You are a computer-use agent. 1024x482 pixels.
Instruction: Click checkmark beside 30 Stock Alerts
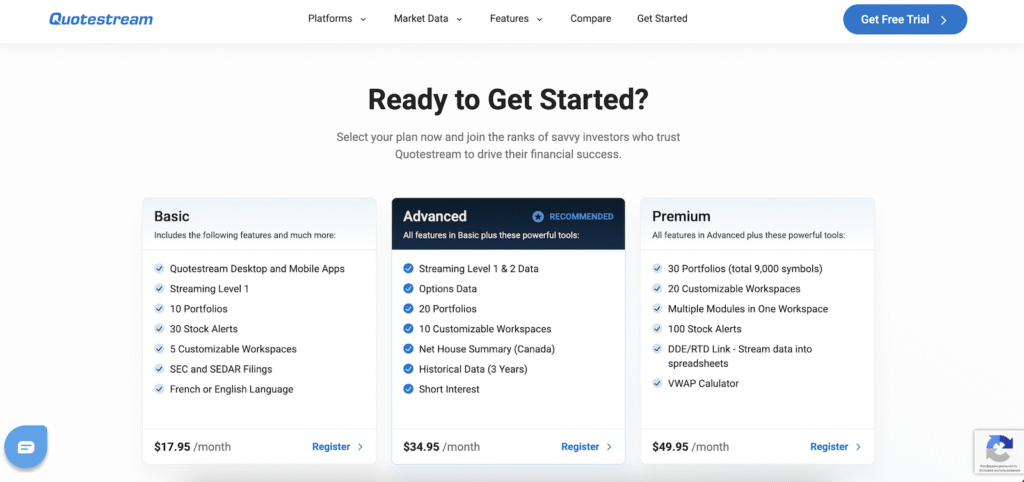tap(159, 329)
